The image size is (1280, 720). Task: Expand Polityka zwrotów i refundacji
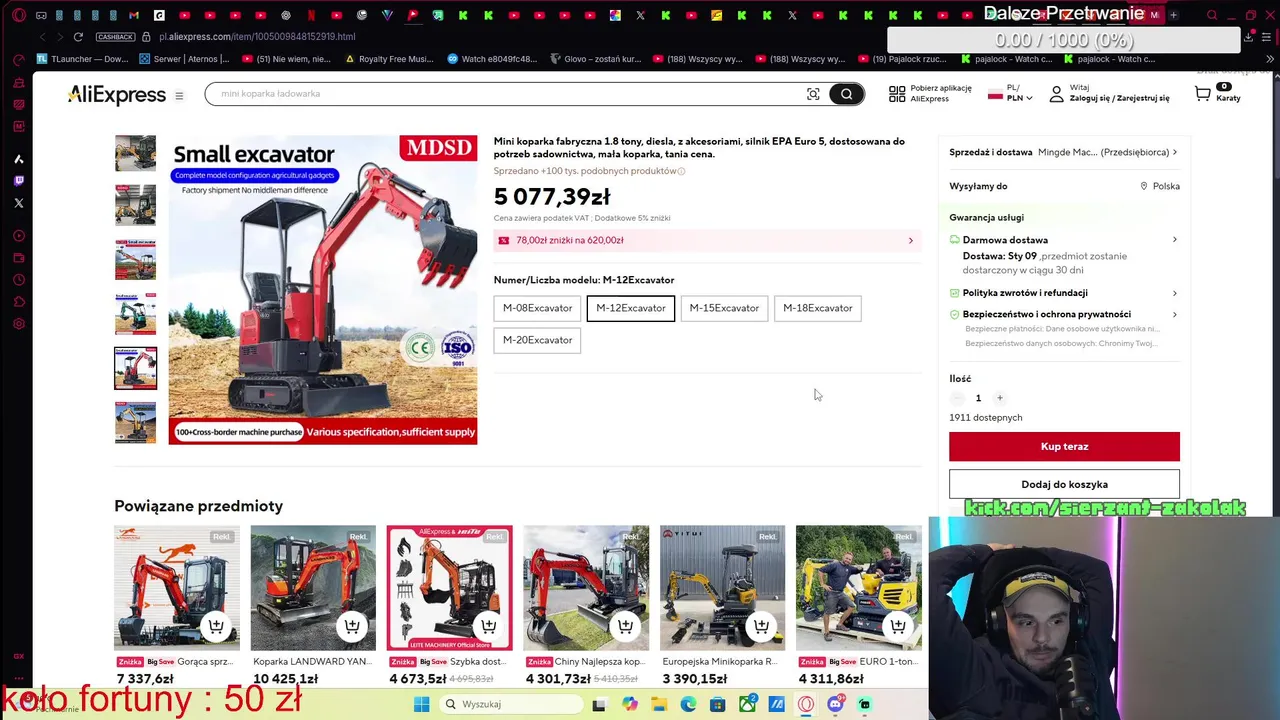click(x=1175, y=293)
